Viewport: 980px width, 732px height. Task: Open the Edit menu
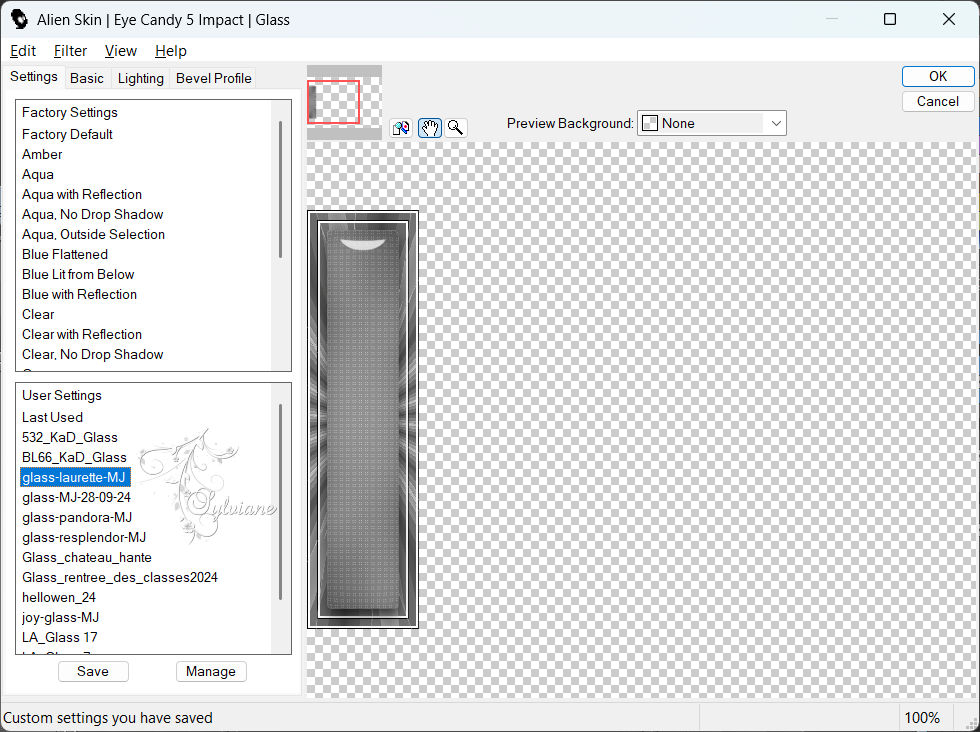(23, 51)
